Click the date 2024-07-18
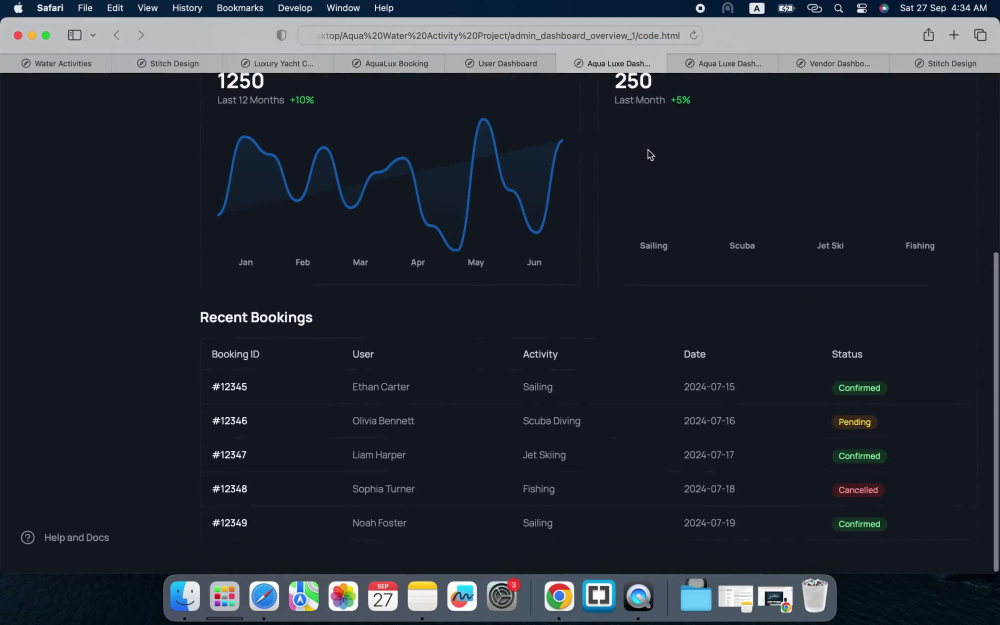Viewport: 1000px width, 625px height. (x=709, y=489)
